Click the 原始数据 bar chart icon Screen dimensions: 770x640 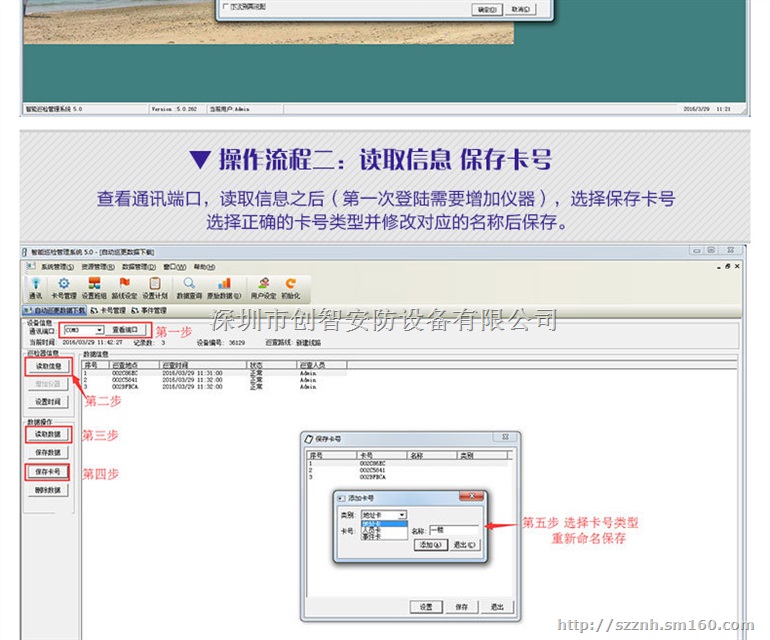(224, 288)
